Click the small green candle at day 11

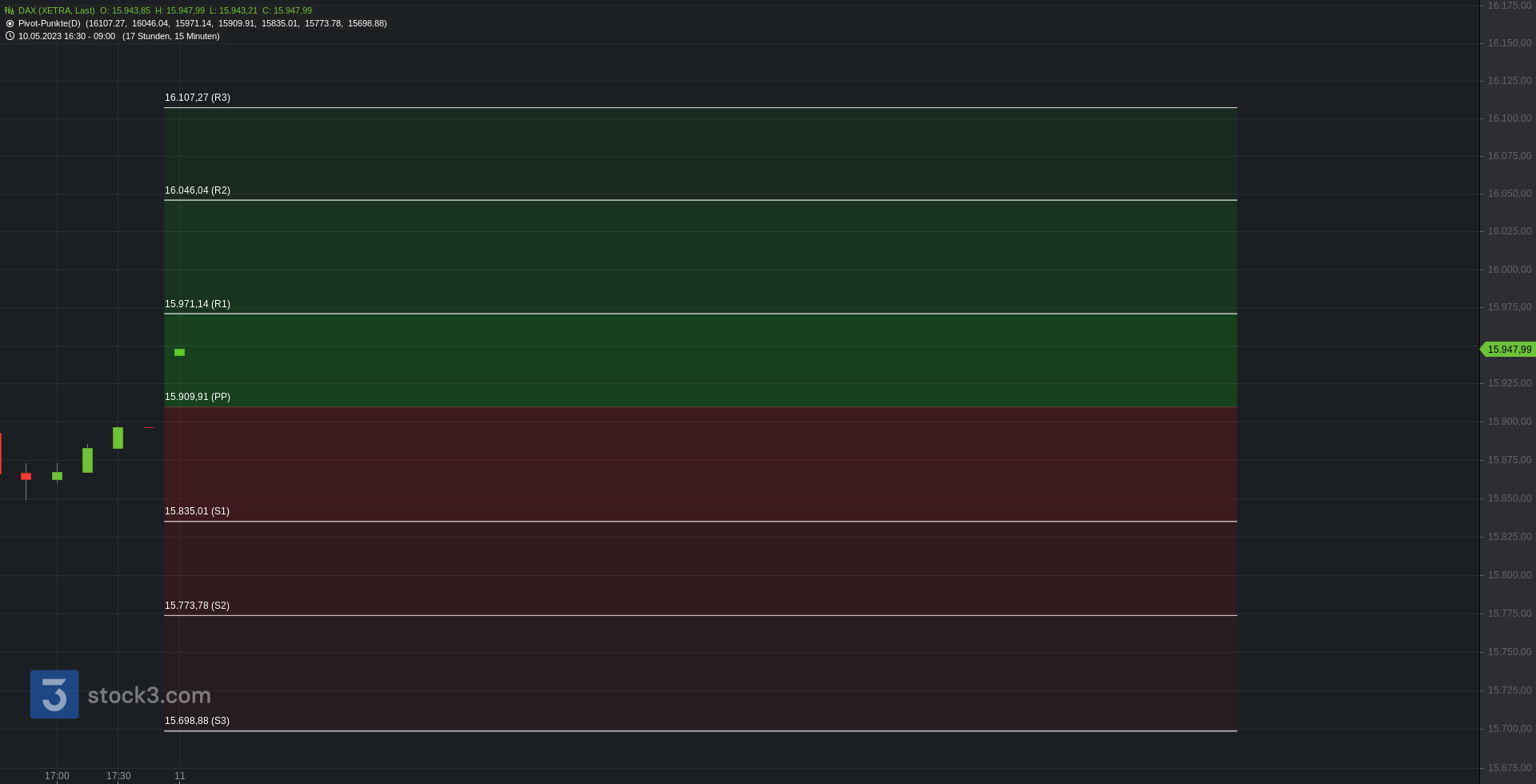pos(179,353)
